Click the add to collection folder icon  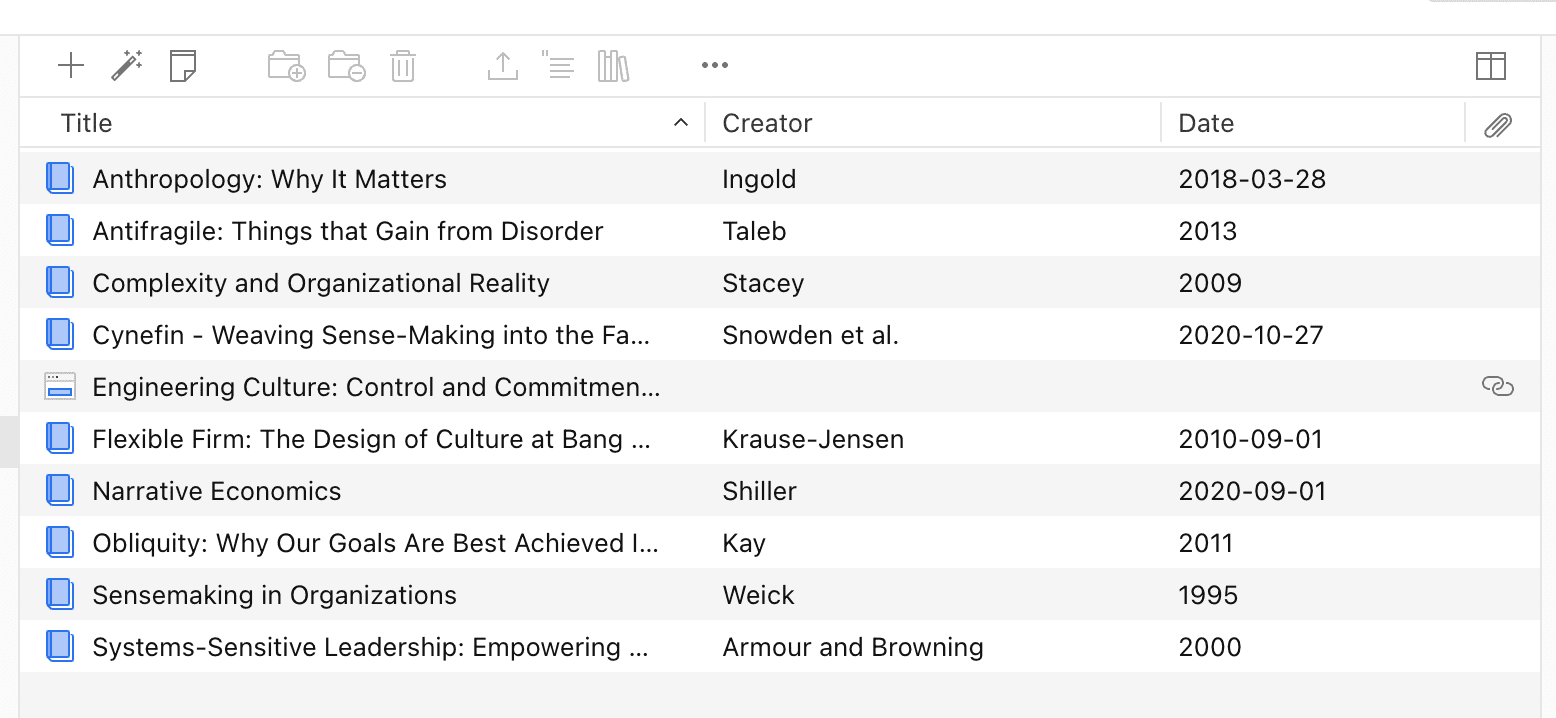click(x=287, y=66)
